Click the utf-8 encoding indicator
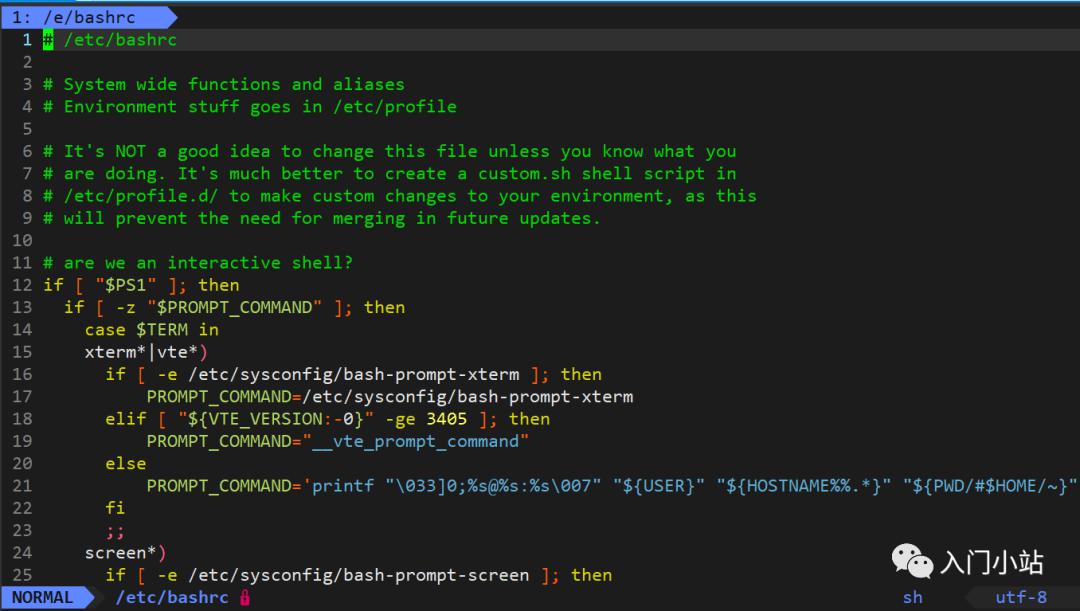 pos(1021,597)
